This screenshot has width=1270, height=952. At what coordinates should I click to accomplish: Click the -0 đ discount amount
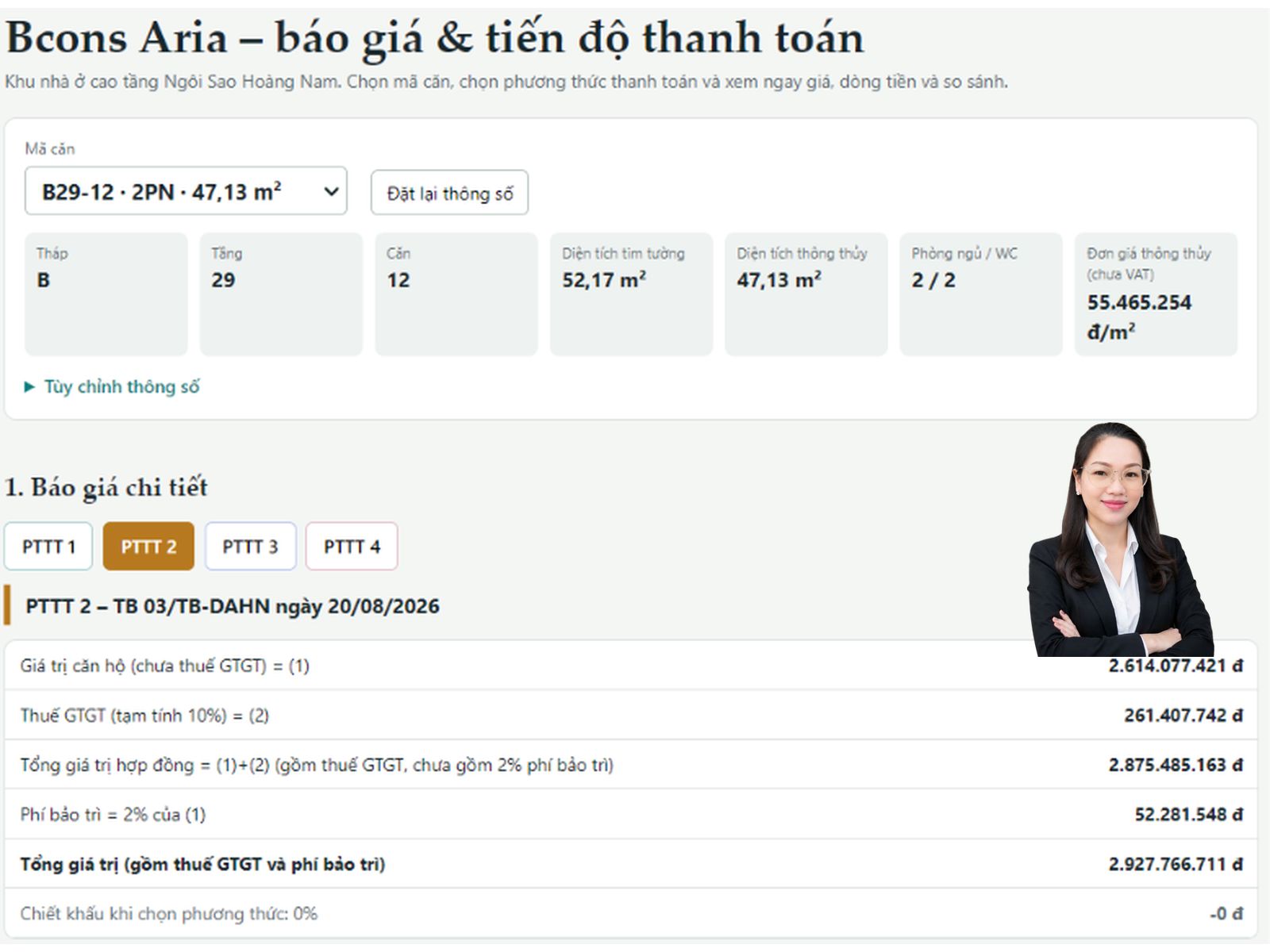(x=1226, y=914)
